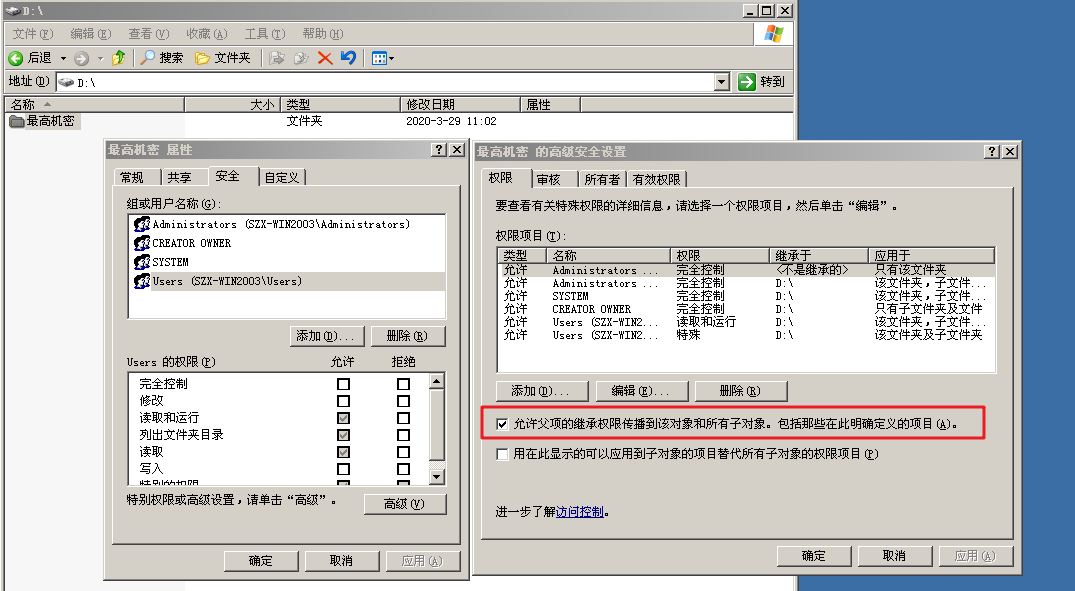Click the red Delete X toolbar icon

tap(325, 58)
